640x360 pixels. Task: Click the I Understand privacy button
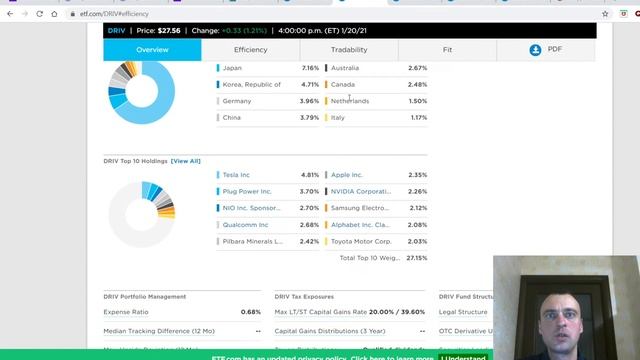463,357
